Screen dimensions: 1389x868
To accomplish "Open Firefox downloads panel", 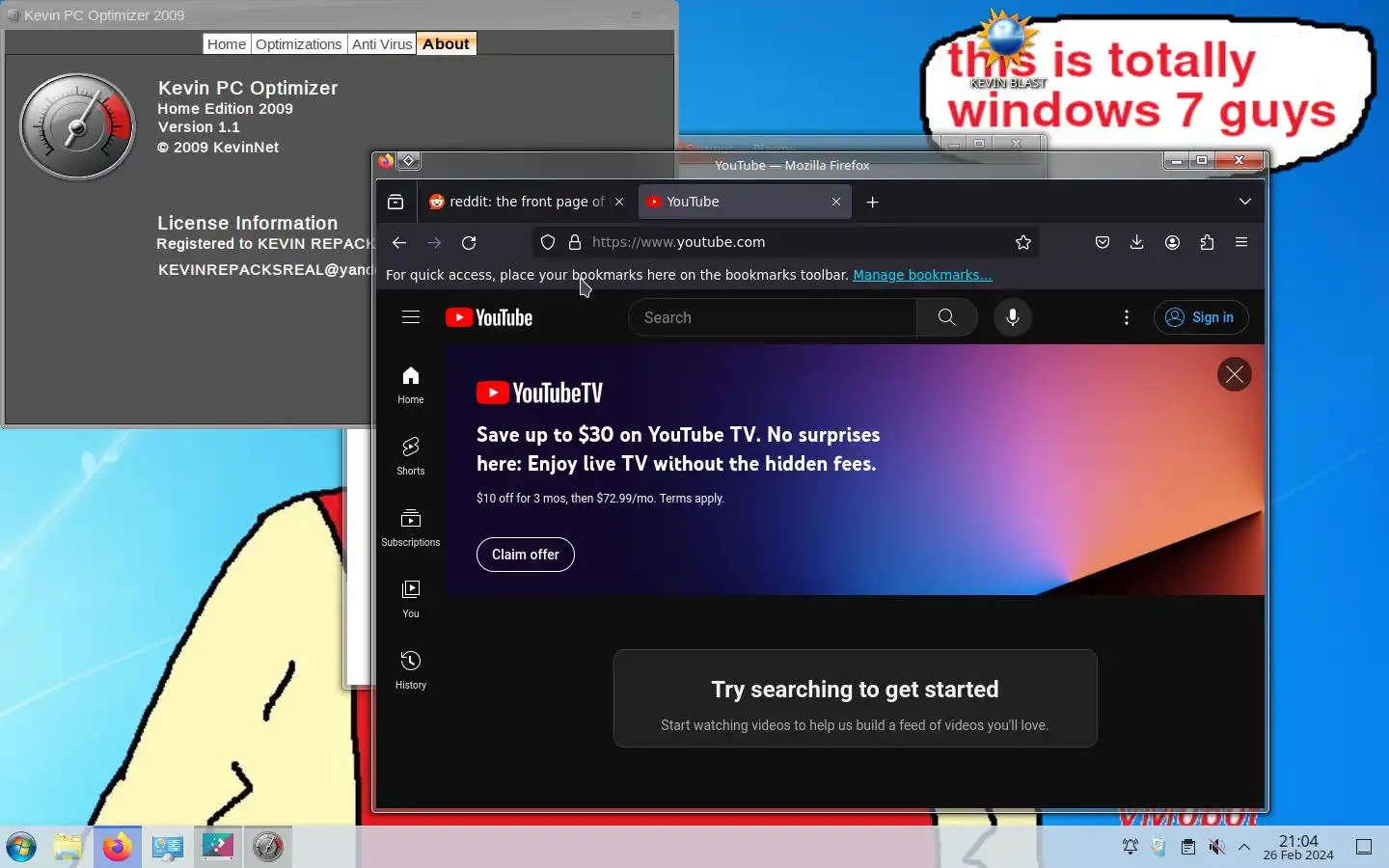I will [1137, 242].
